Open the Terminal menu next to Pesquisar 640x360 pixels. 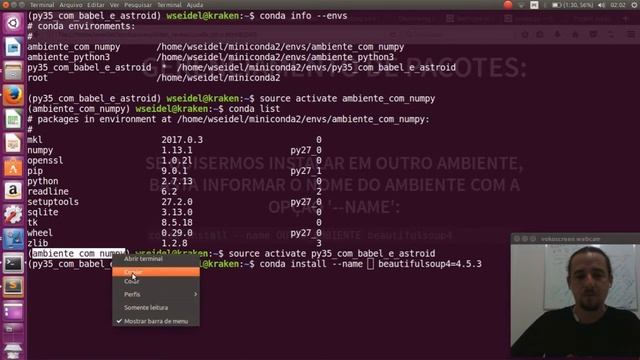point(169,5)
